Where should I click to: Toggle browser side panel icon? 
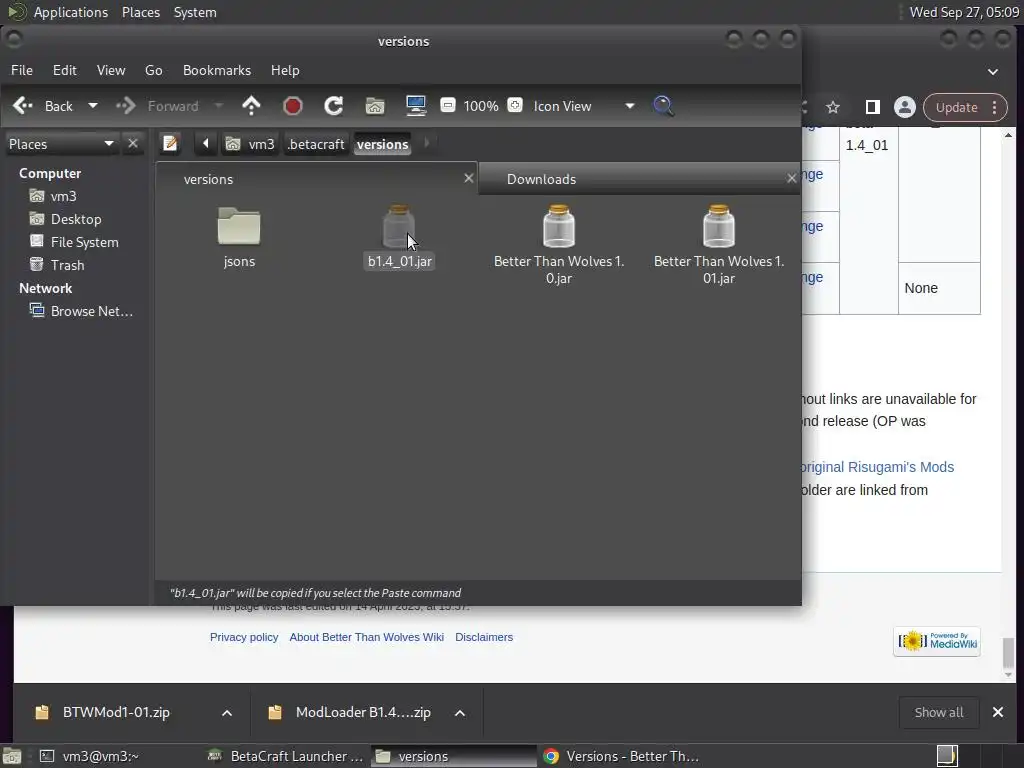(872, 107)
